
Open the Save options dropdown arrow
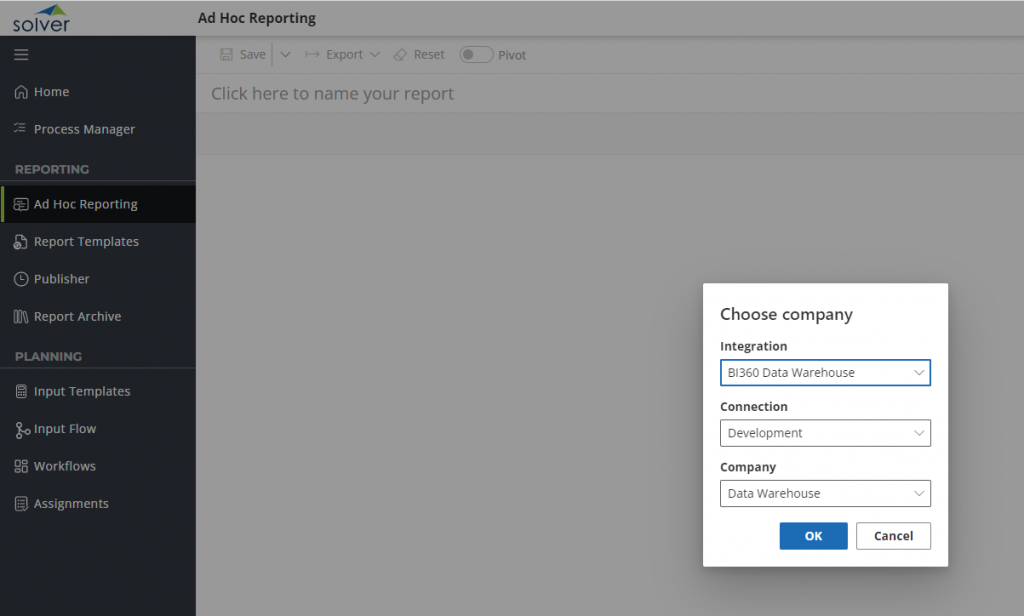(285, 55)
